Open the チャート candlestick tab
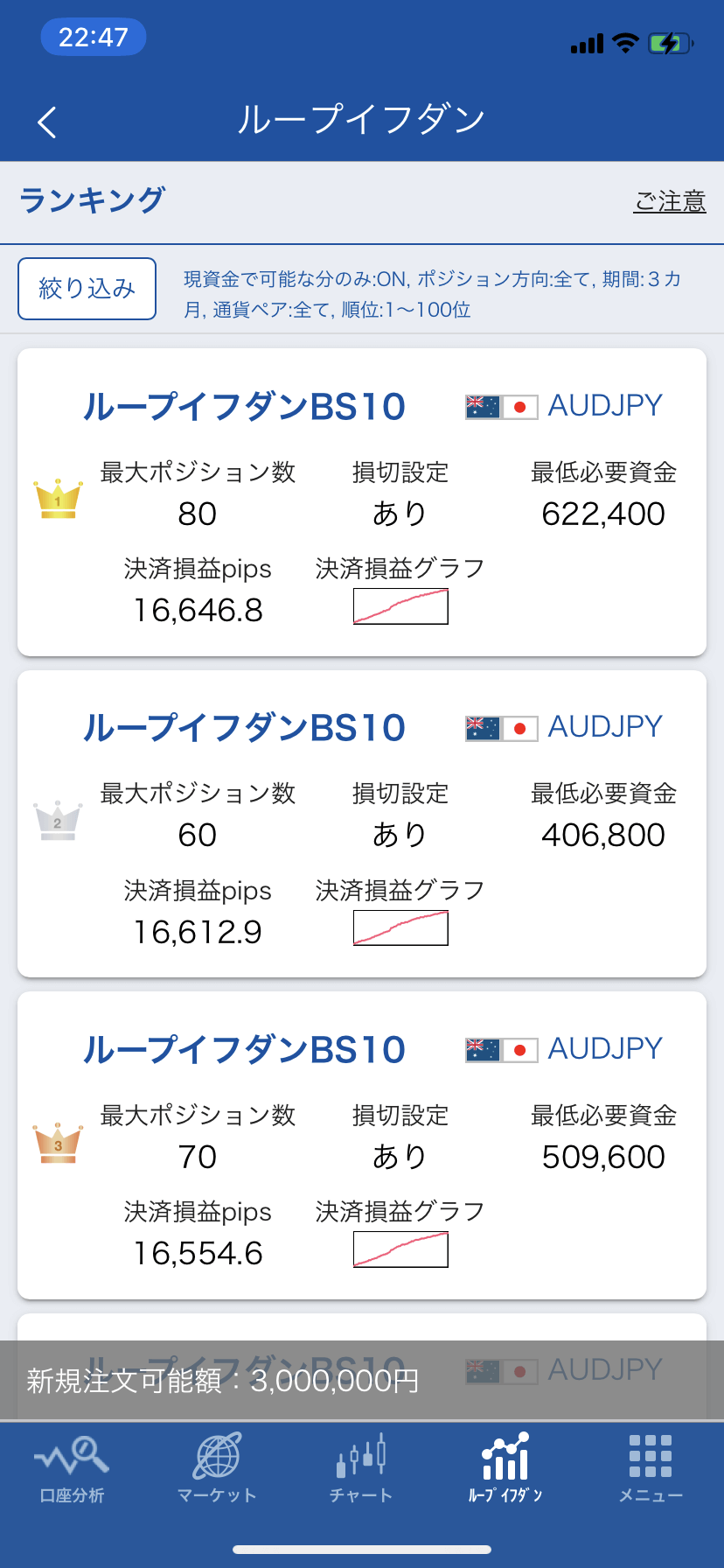 pyautogui.click(x=361, y=1468)
